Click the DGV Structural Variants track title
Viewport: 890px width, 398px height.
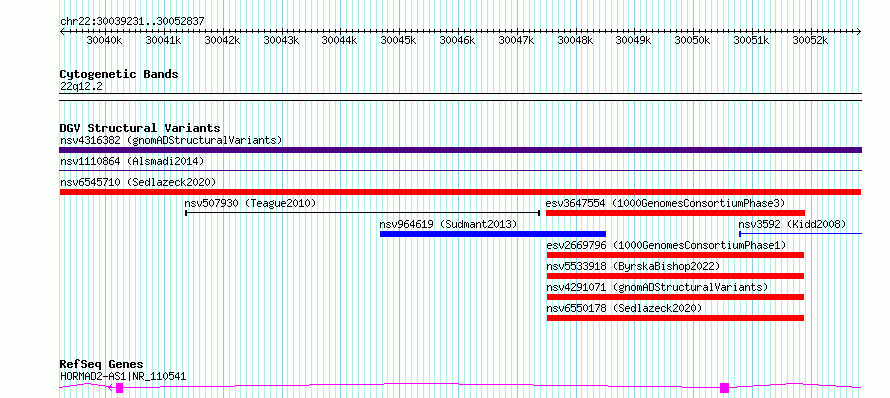point(140,128)
